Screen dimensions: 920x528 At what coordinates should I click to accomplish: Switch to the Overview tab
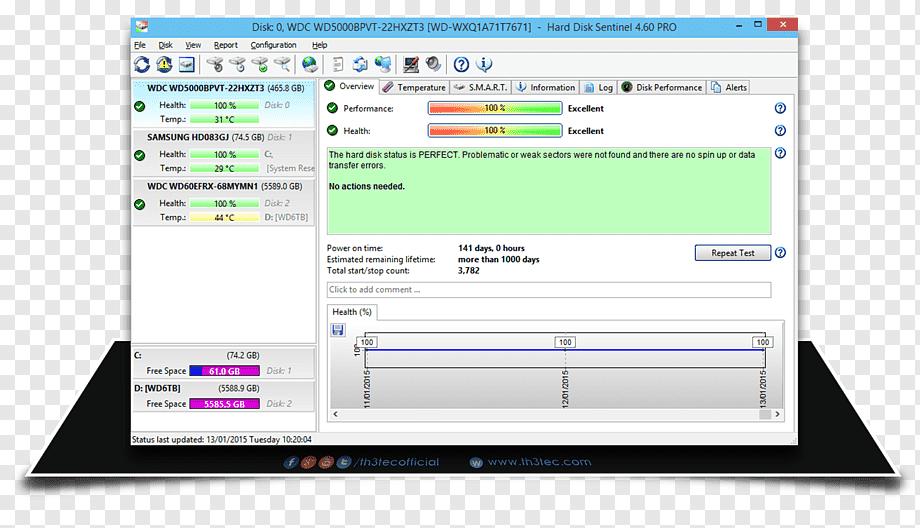pyautogui.click(x=350, y=86)
